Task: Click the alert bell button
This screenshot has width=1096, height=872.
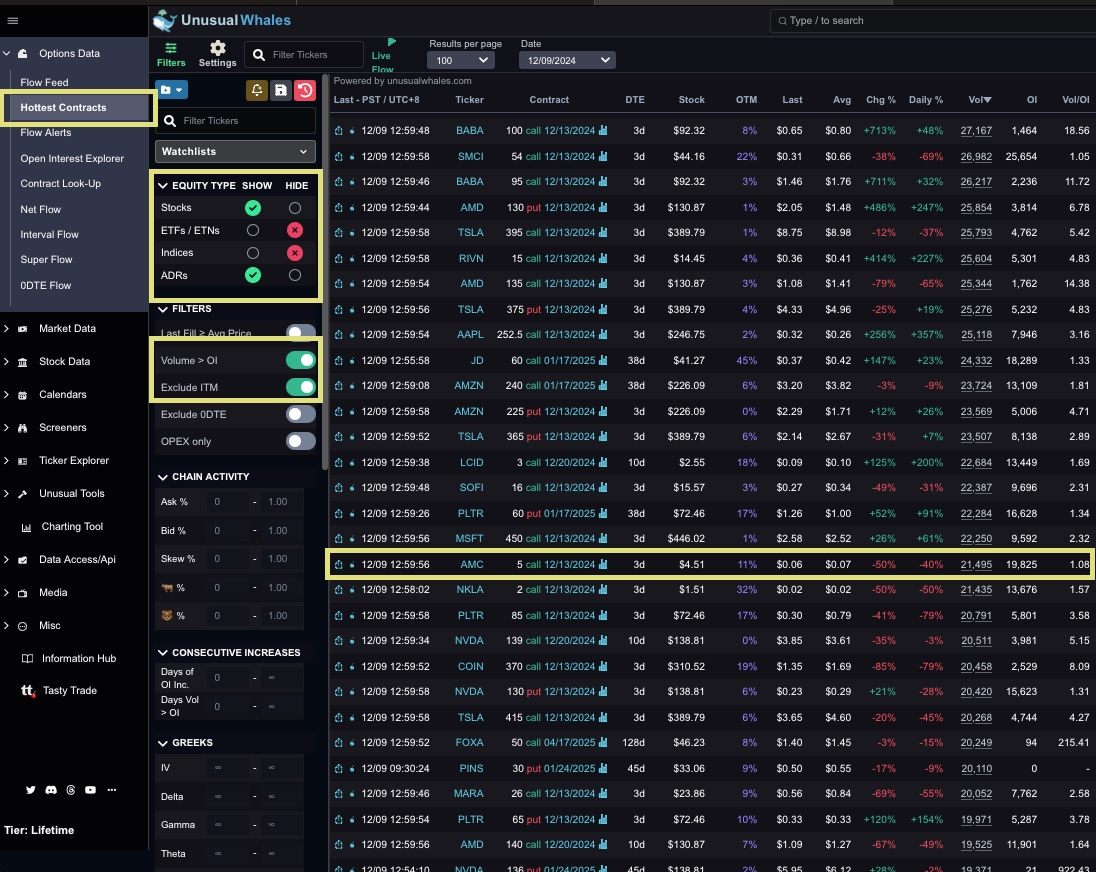Action: point(257,90)
